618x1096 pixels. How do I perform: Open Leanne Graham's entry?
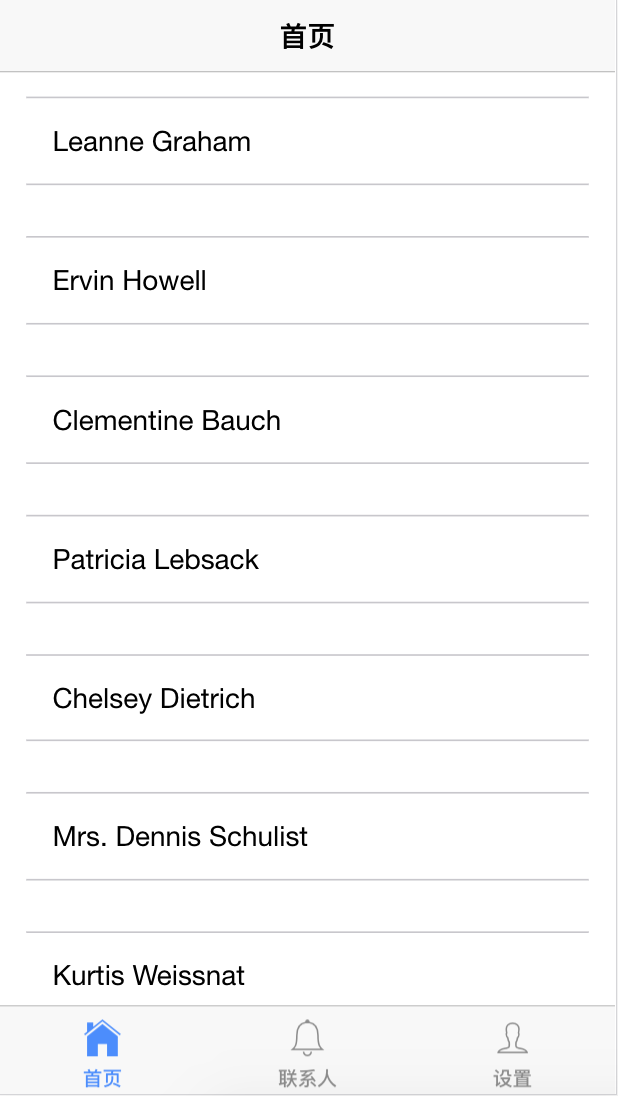[152, 142]
